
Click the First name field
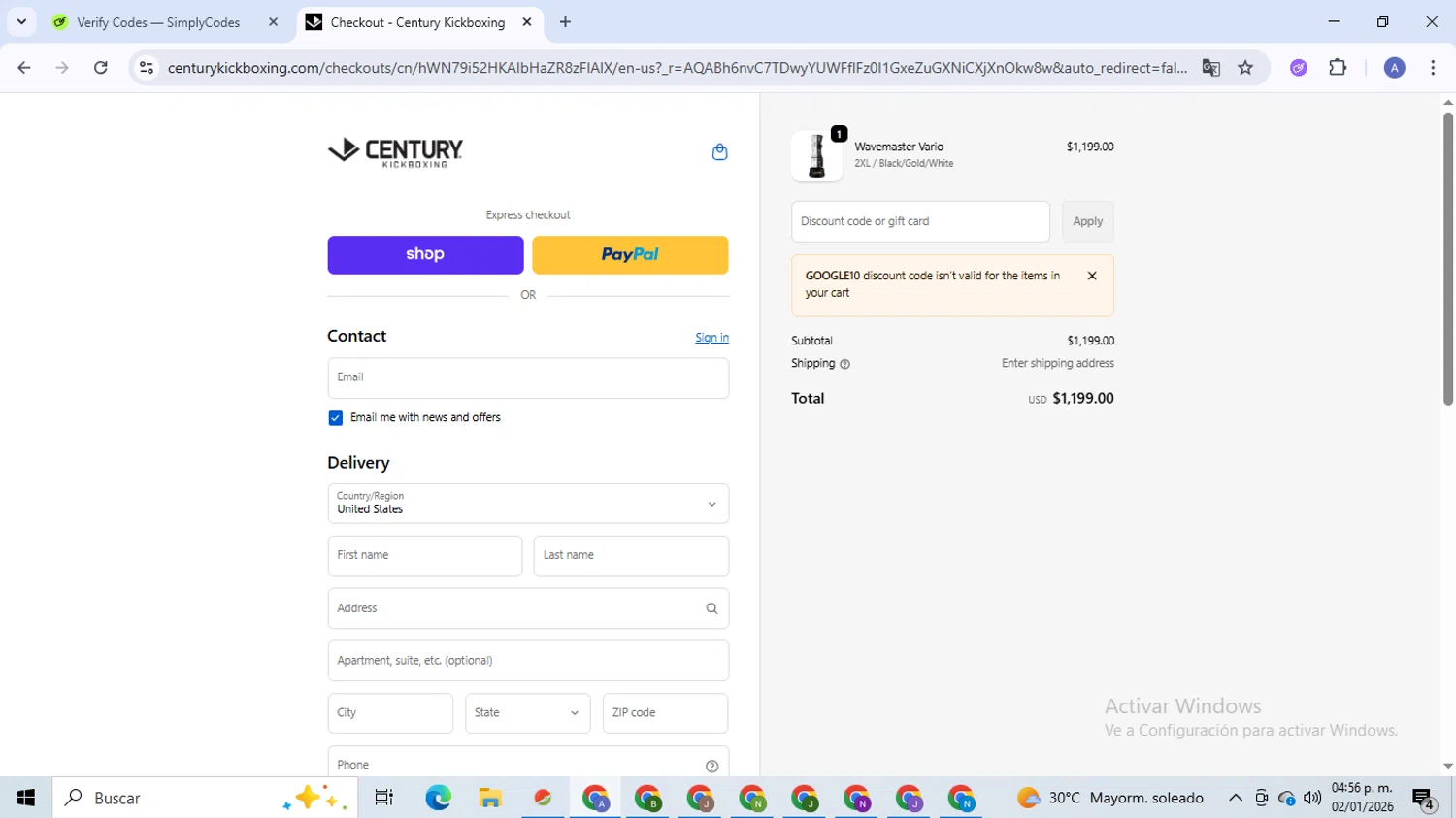(425, 556)
